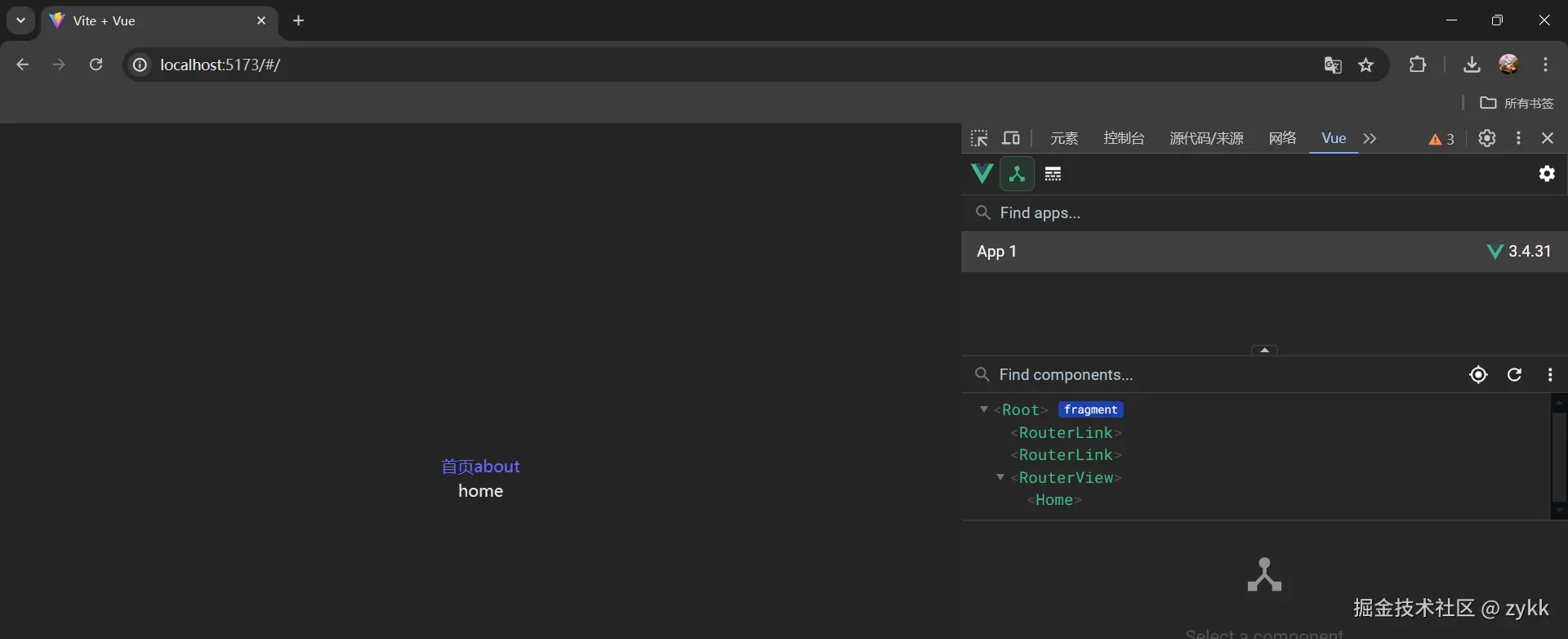Image resolution: width=1568 pixels, height=639 pixels.
Task: Open the component tree more options menu
Action: coord(1550,374)
